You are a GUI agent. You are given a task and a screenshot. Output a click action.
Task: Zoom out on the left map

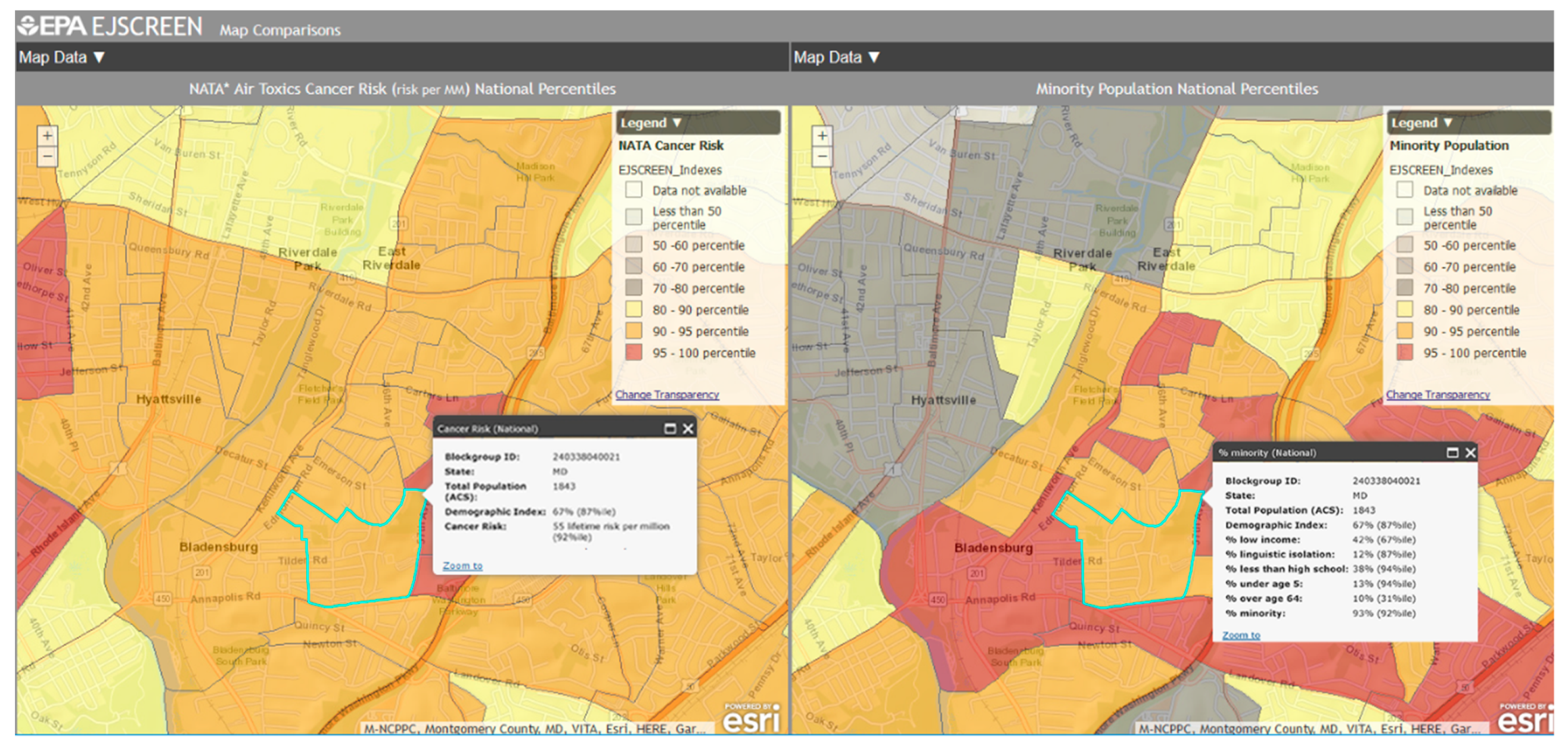(x=47, y=157)
